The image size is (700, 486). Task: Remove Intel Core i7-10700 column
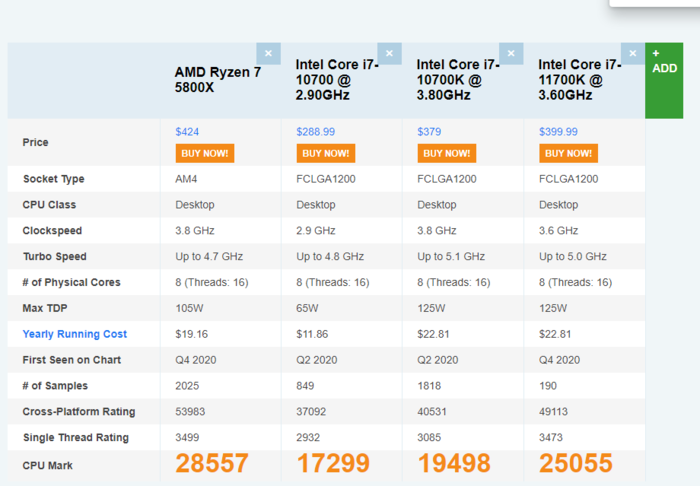coord(389,54)
